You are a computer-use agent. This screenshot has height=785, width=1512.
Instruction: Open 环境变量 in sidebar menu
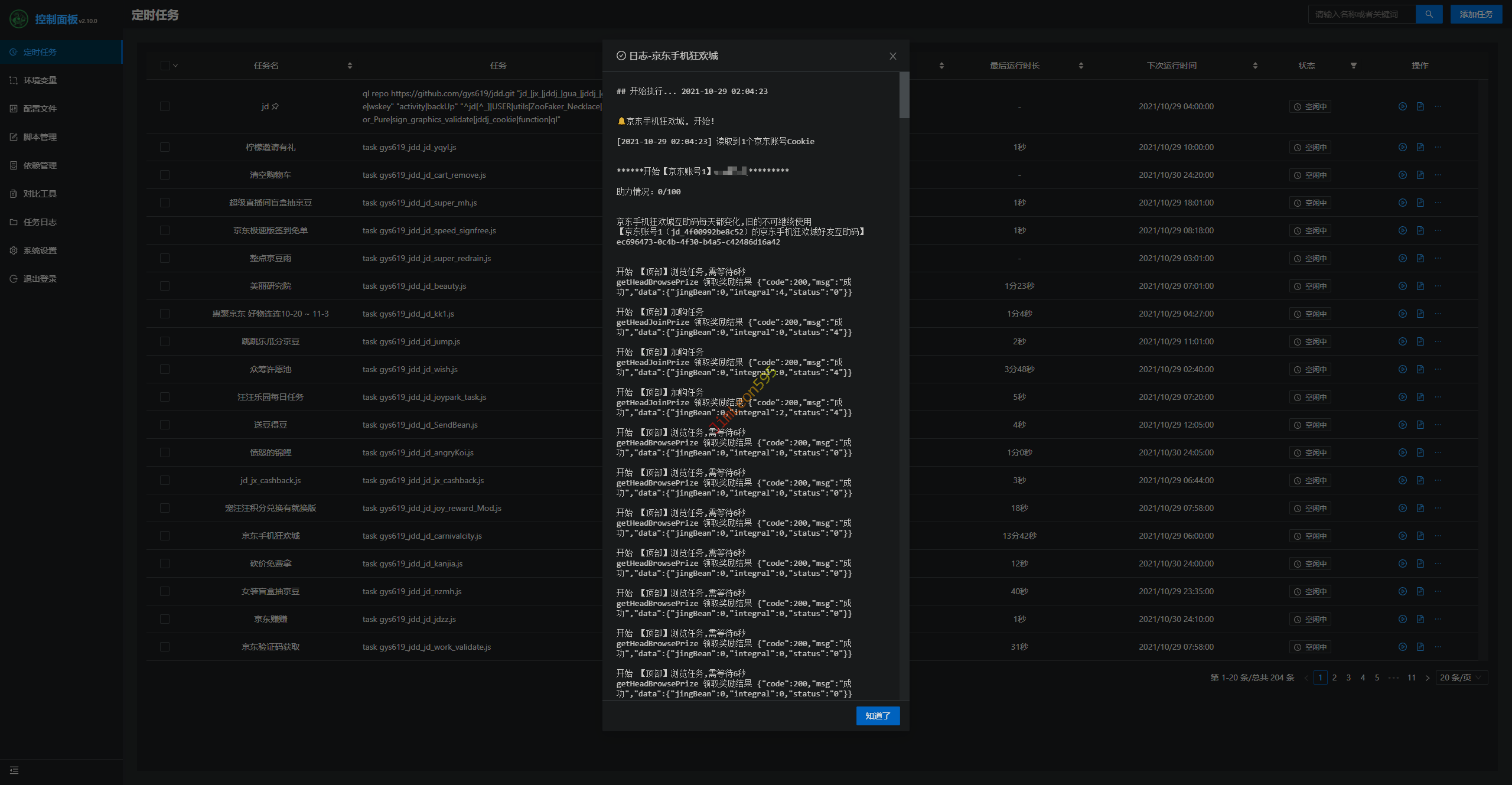tap(40, 80)
